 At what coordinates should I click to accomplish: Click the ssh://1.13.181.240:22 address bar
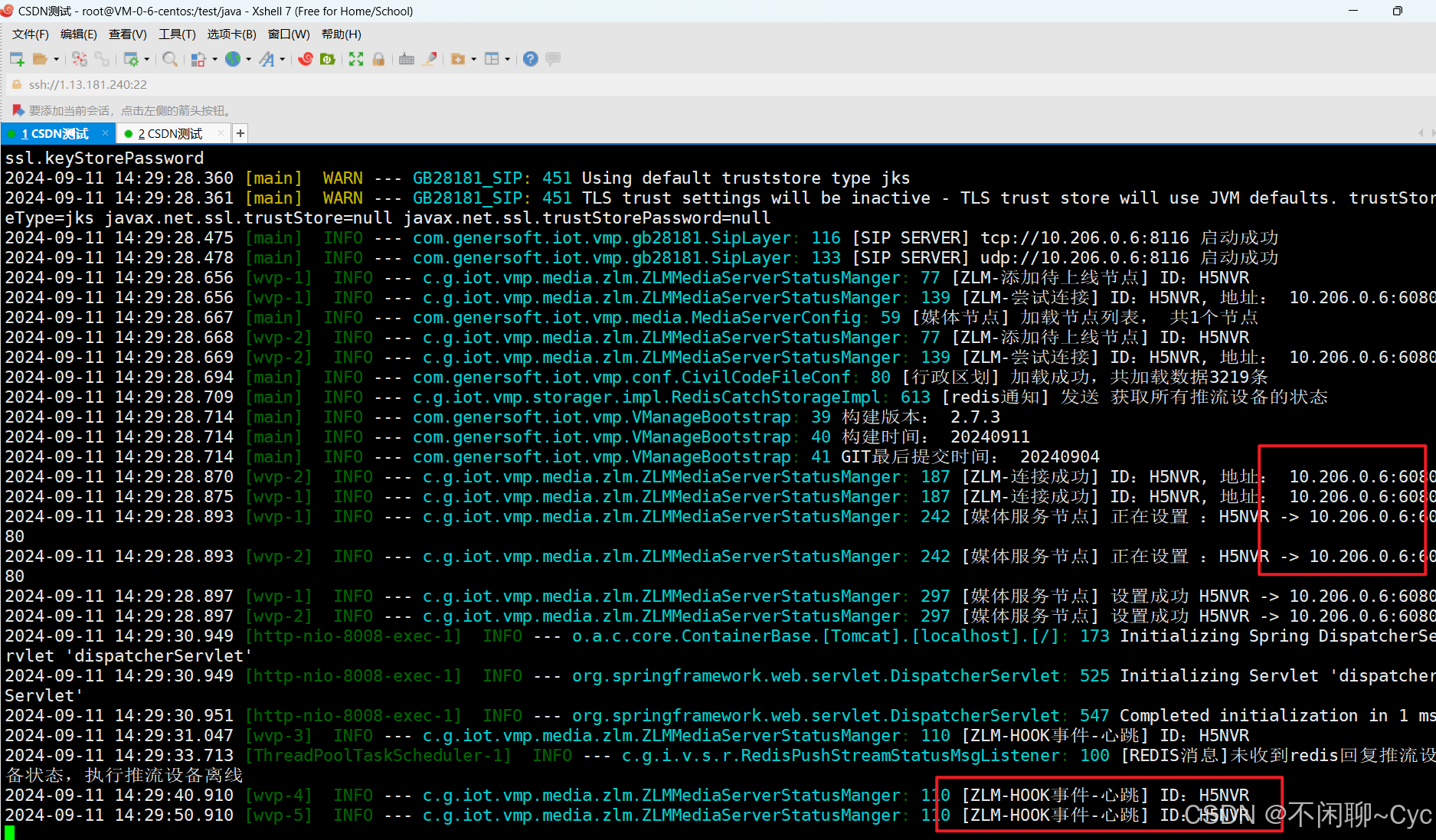(87, 84)
